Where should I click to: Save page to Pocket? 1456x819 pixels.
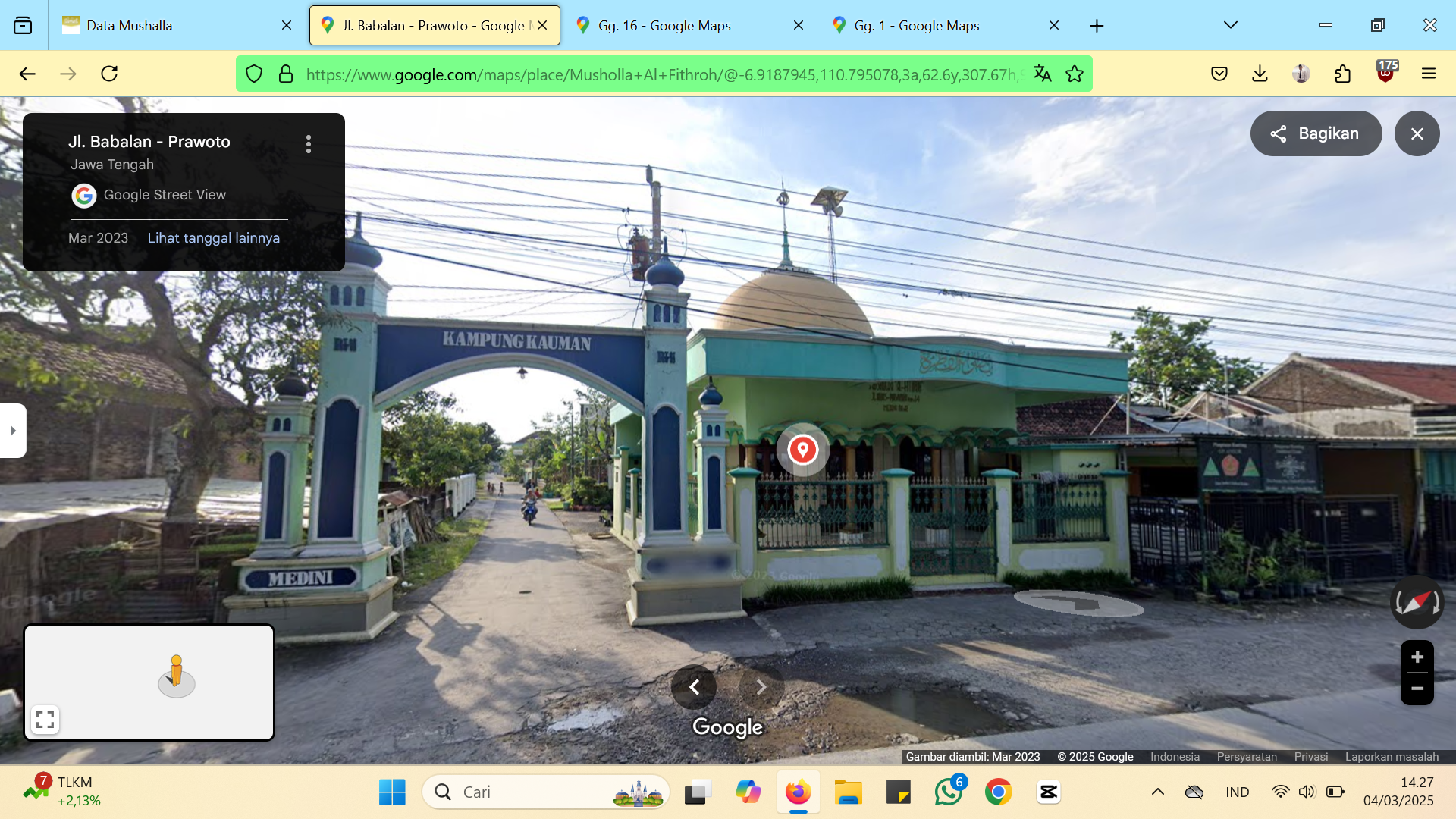(x=1219, y=74)
